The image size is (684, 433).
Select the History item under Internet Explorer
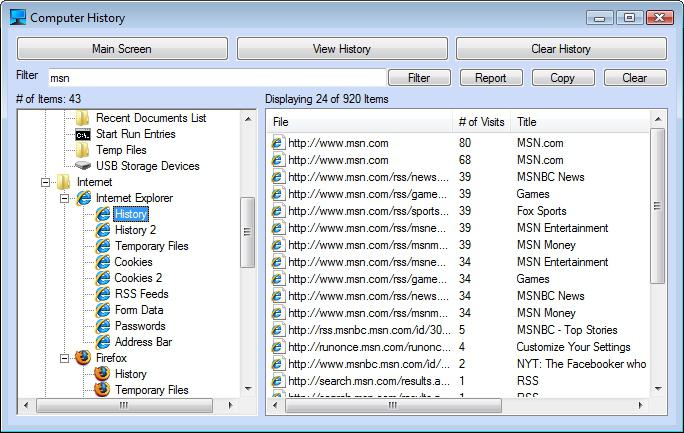pyautogui.click(x=131, y=214)
